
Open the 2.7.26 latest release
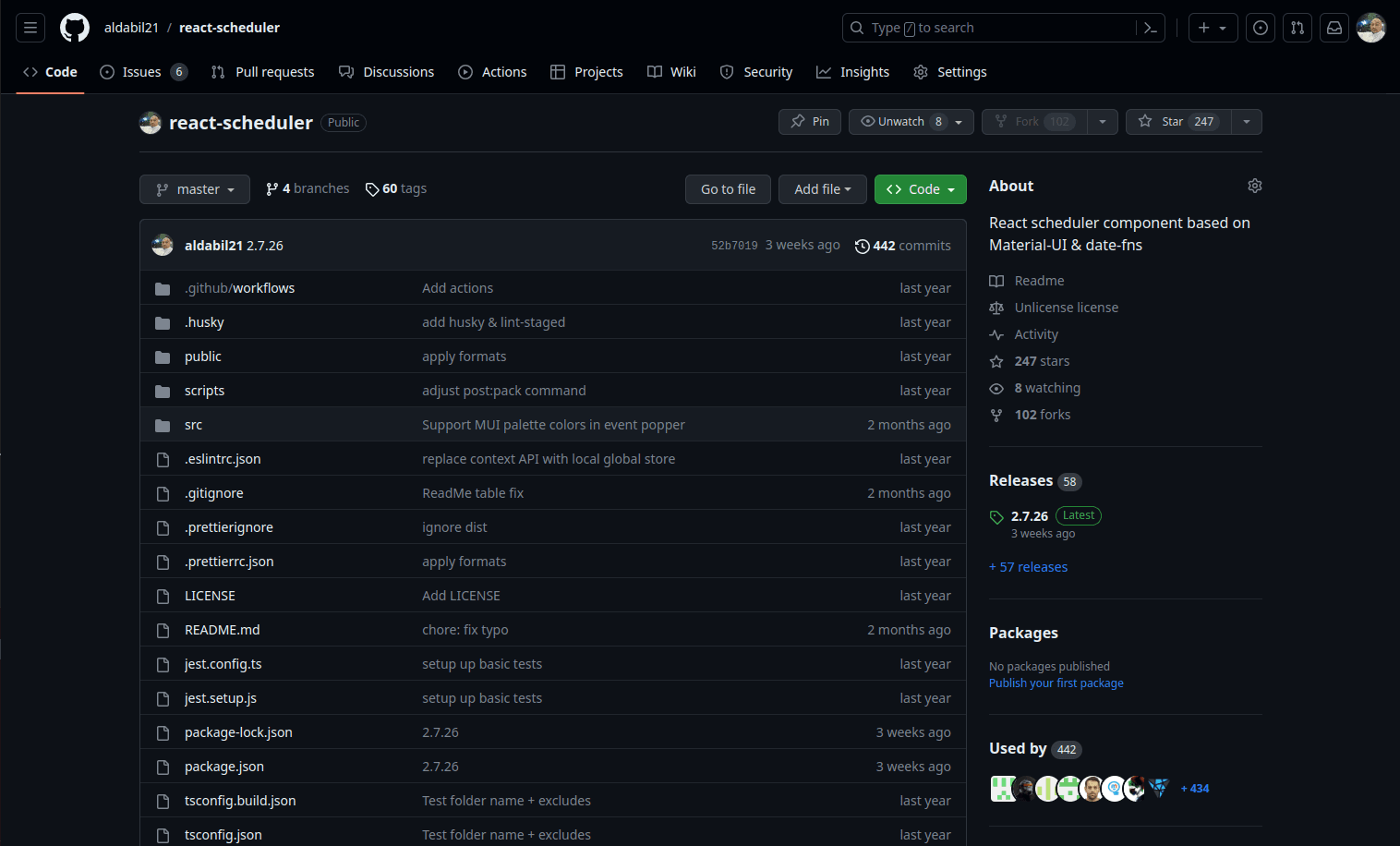[1030, 516]
